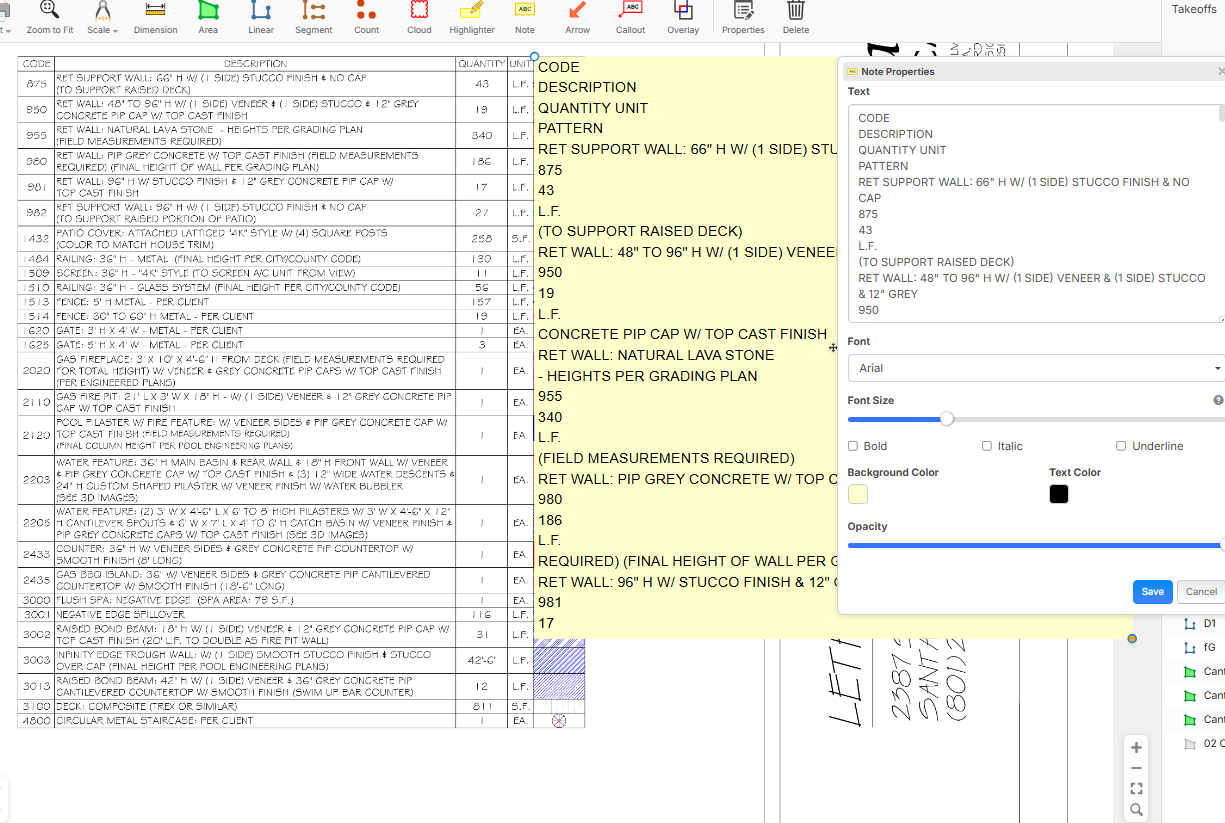Image resolution: width=1225 pixels, height=823 pixels.
Task: Open the Properties toolbar item
Action: [x=743, y=17]
